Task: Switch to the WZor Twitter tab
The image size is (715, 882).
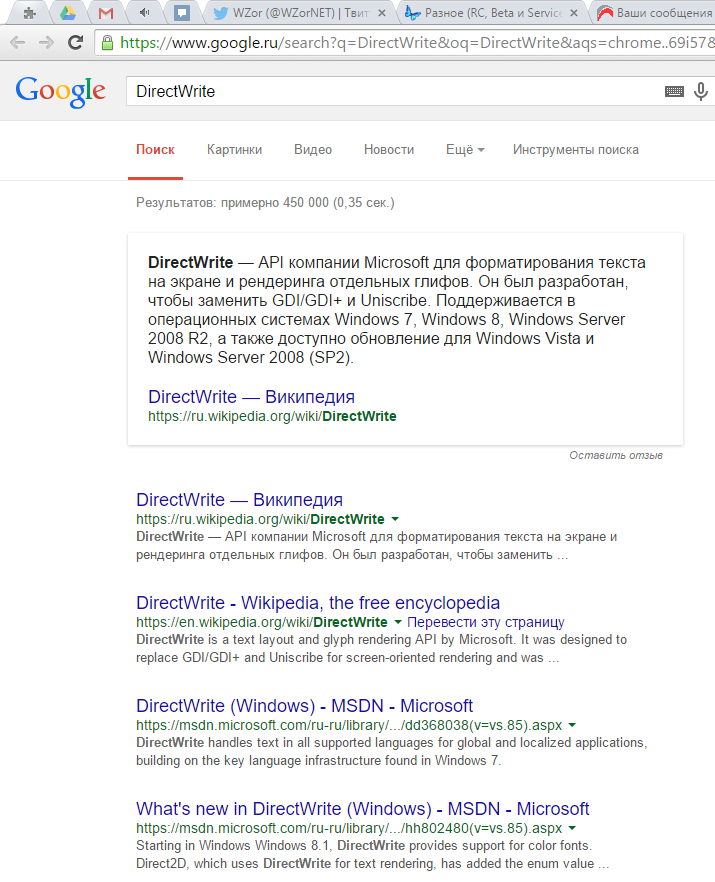Action: pos(299,12)
